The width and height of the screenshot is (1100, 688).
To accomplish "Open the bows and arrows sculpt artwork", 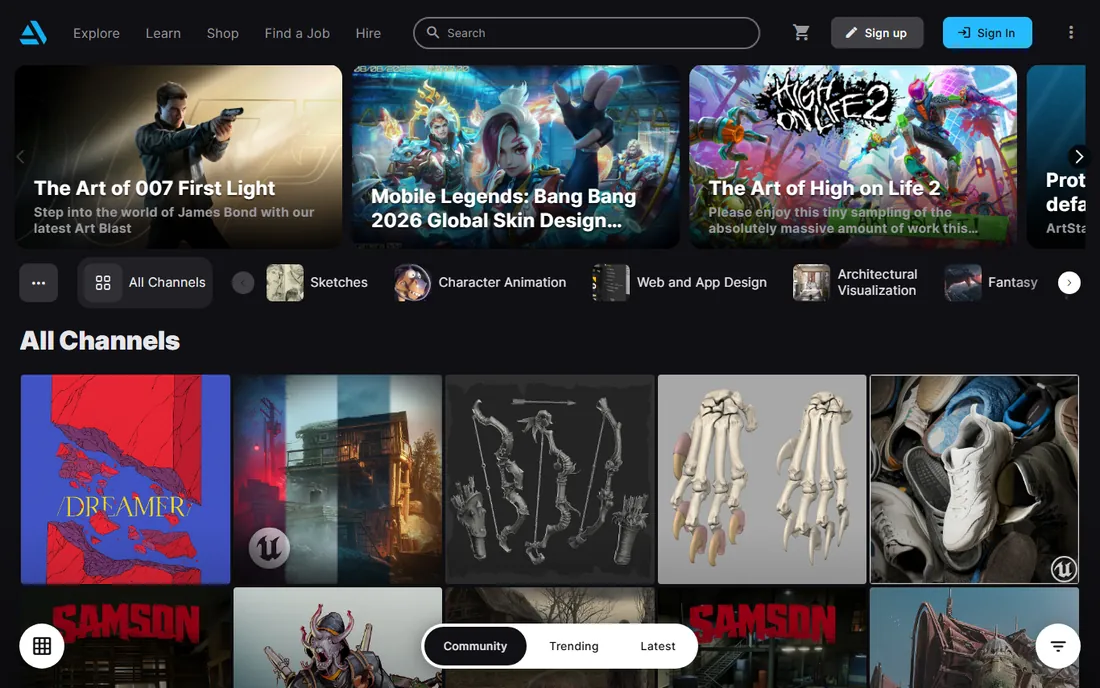I will click(550, 479).
